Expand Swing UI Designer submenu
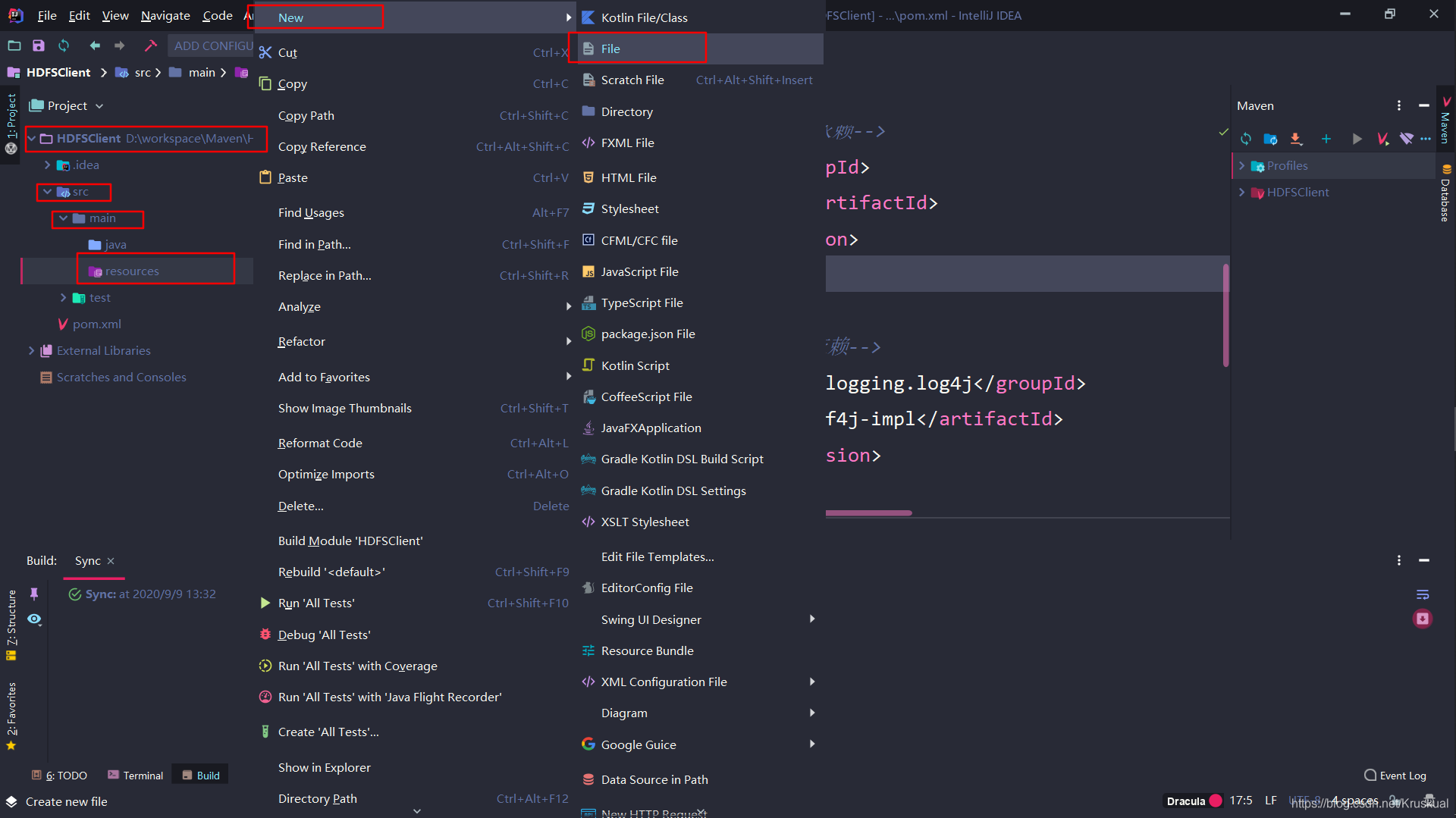The image size is (1456, 818). click(700, 619)
